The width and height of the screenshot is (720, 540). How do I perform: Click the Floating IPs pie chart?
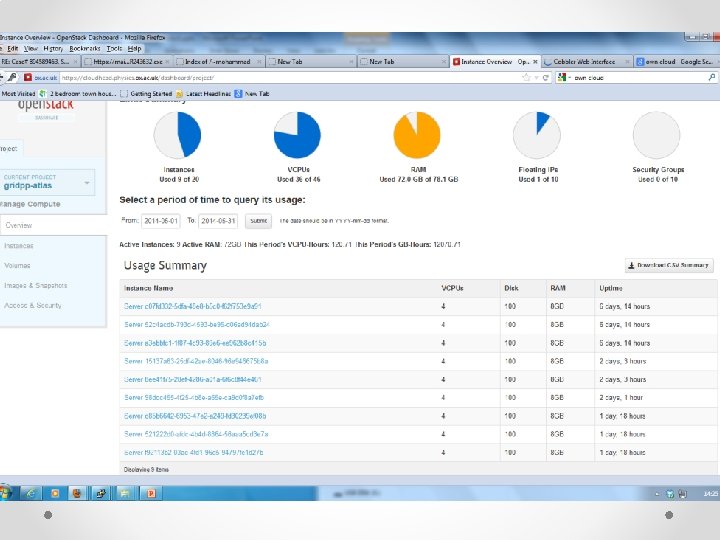pyautogui.click(x=537, y=135)
